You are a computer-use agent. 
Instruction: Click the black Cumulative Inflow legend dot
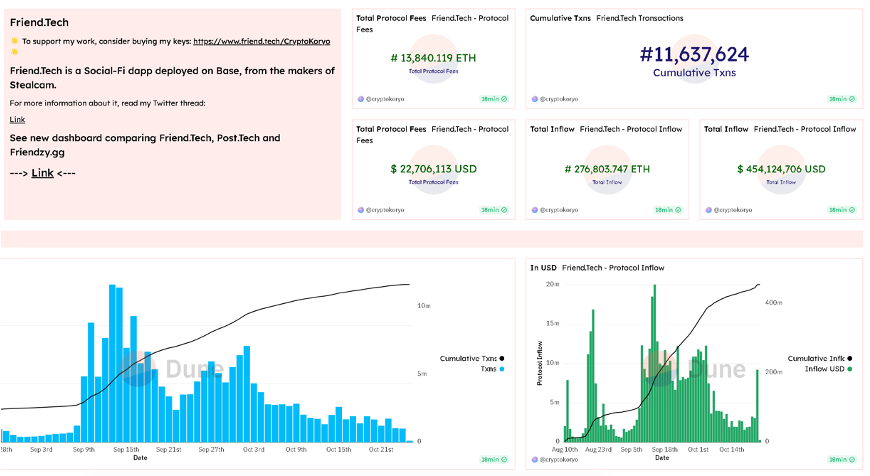pyautogui.click(x=849, y=358)
